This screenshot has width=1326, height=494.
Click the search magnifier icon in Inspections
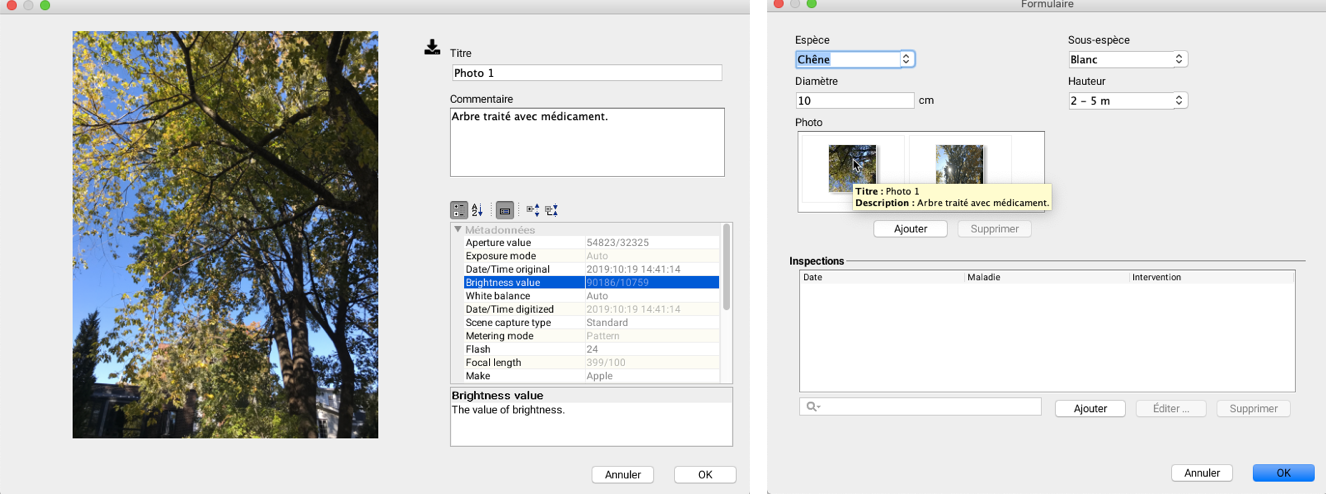(x=812, y=408)
